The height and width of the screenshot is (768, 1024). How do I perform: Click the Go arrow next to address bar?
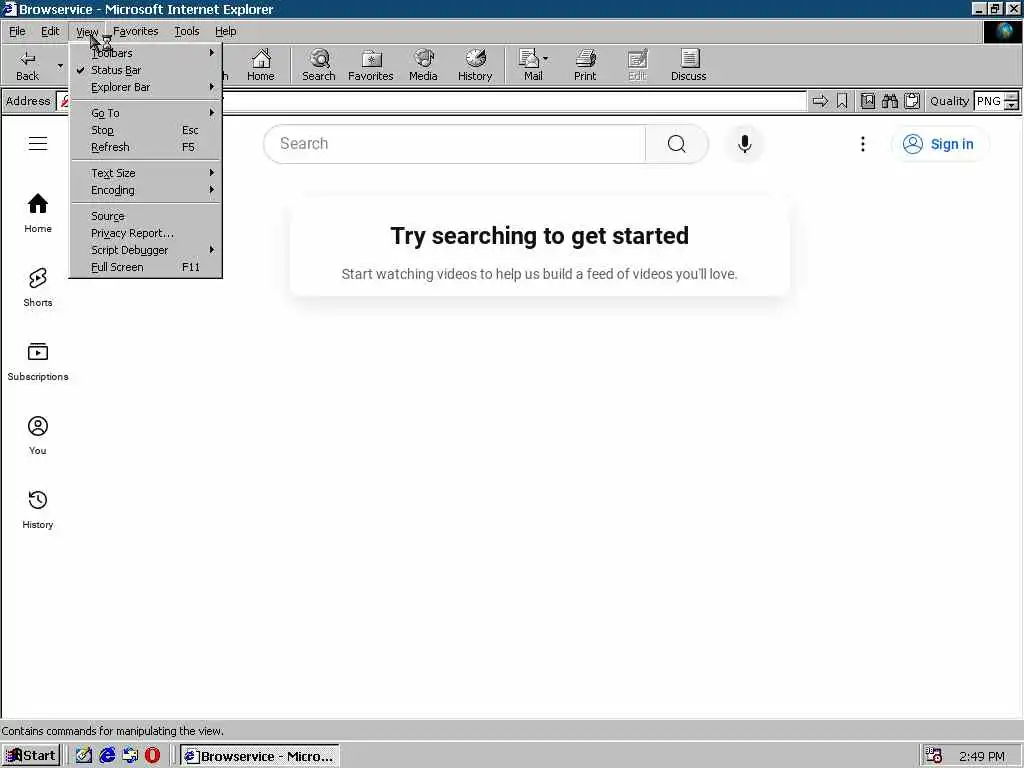[x=820, y=101]
